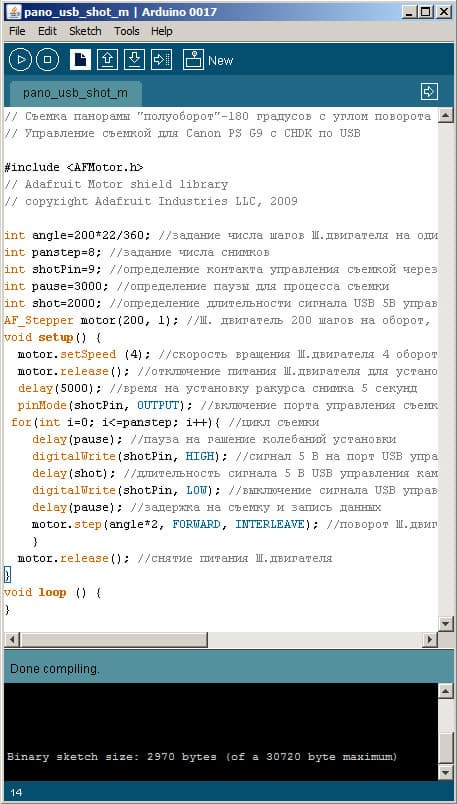Viewport: 457px width, 804px height.
Task: Open the Help menu
Action: 162,31
